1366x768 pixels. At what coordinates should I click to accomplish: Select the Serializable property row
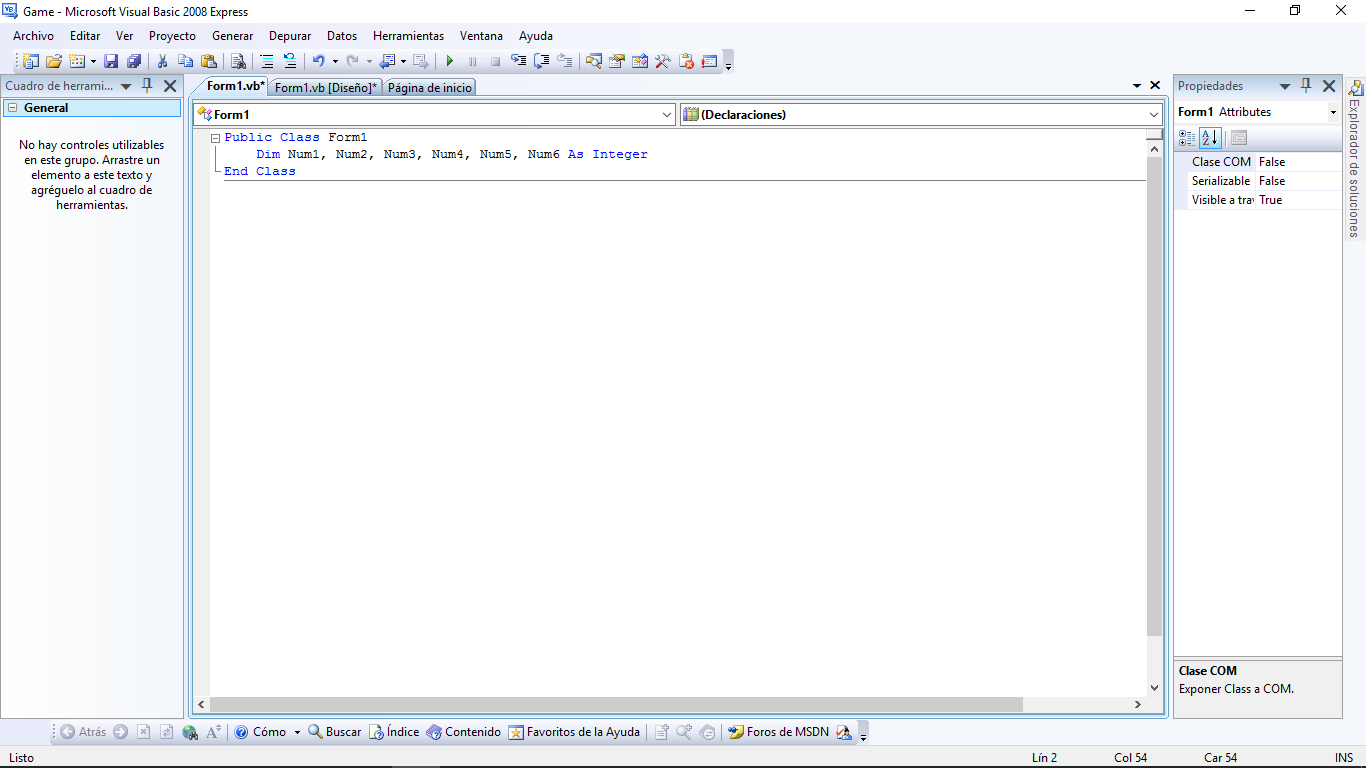tap(1259, 181)
